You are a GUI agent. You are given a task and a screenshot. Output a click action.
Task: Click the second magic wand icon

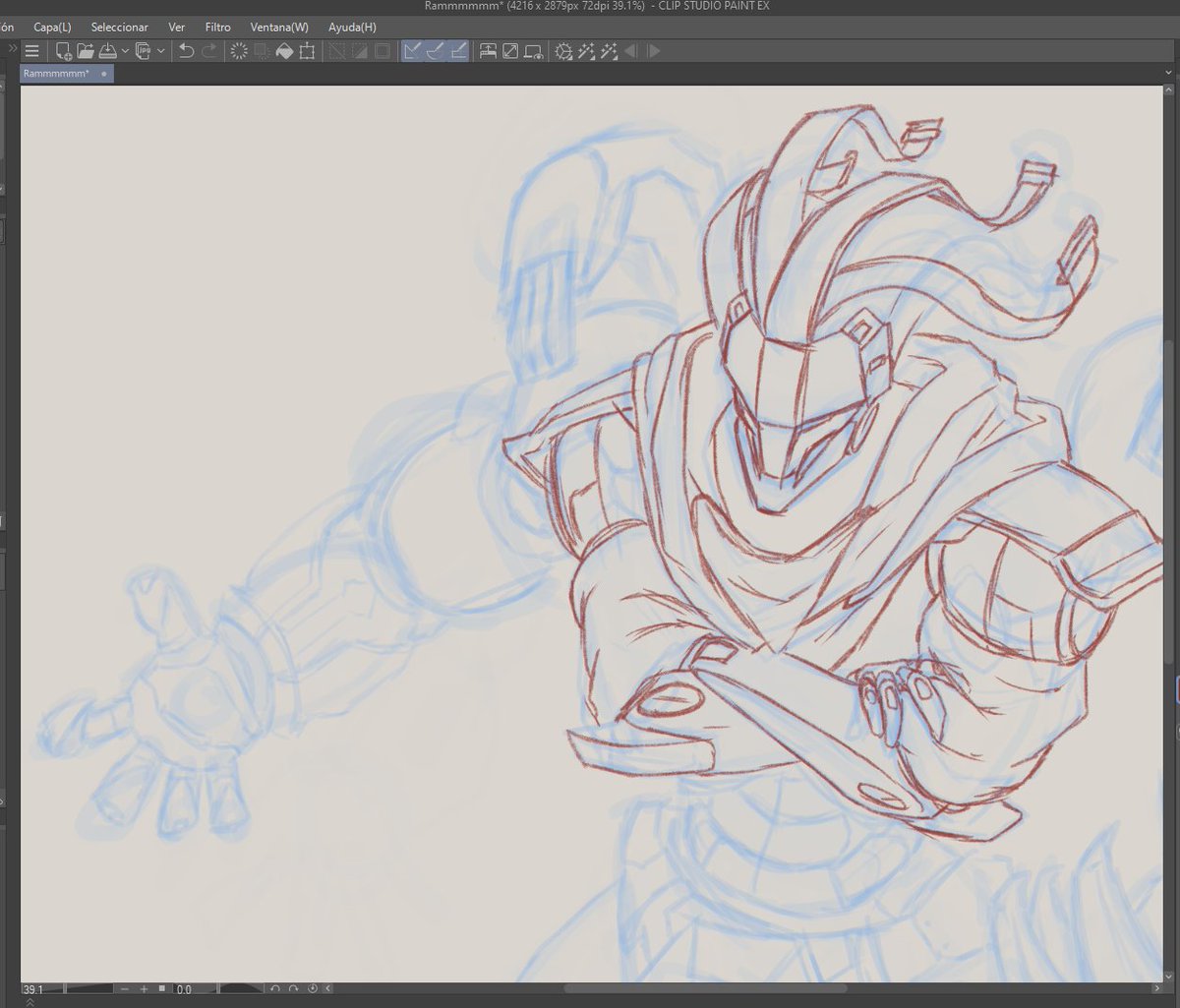(x=609, y=51)
